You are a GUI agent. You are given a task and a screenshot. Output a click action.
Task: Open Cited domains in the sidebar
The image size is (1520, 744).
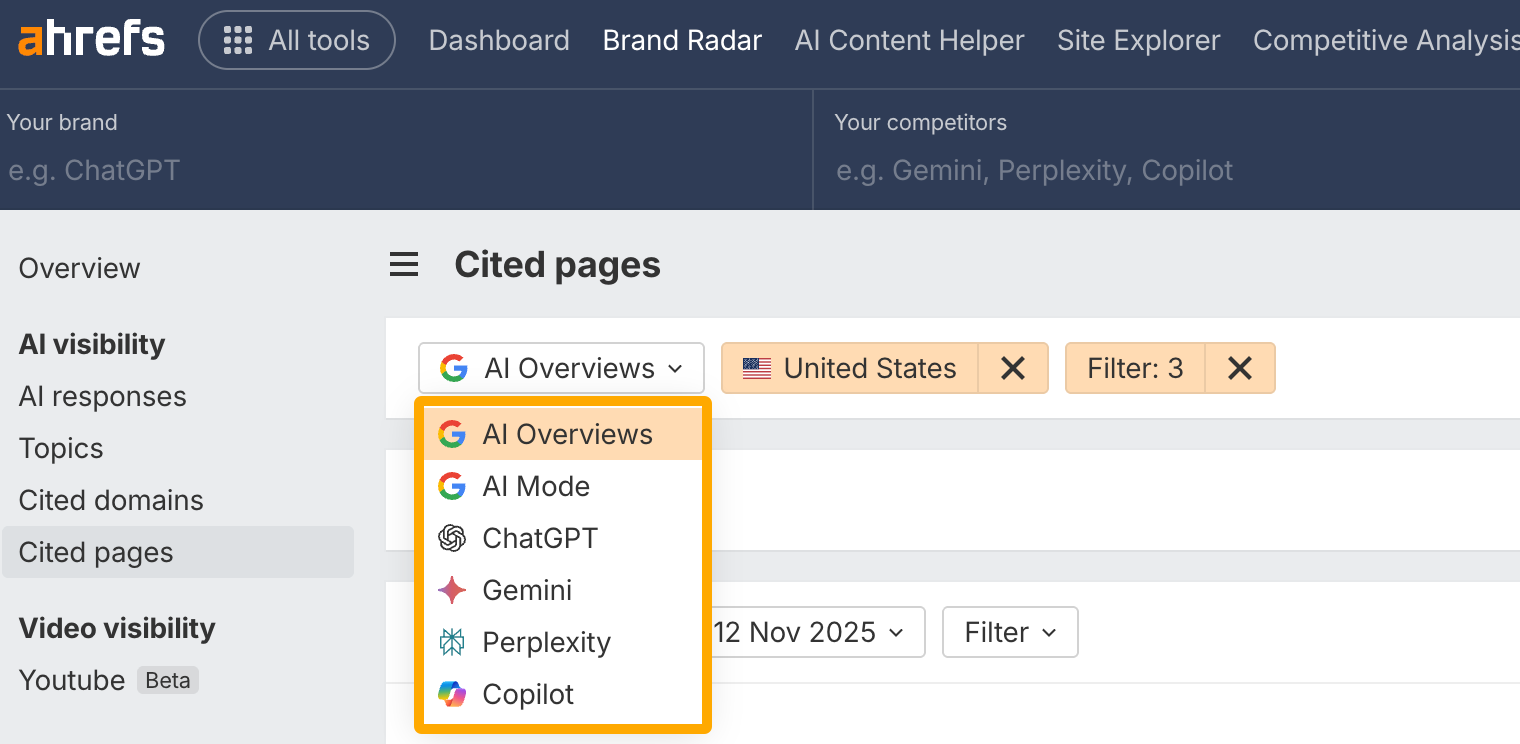coord(111,500)
